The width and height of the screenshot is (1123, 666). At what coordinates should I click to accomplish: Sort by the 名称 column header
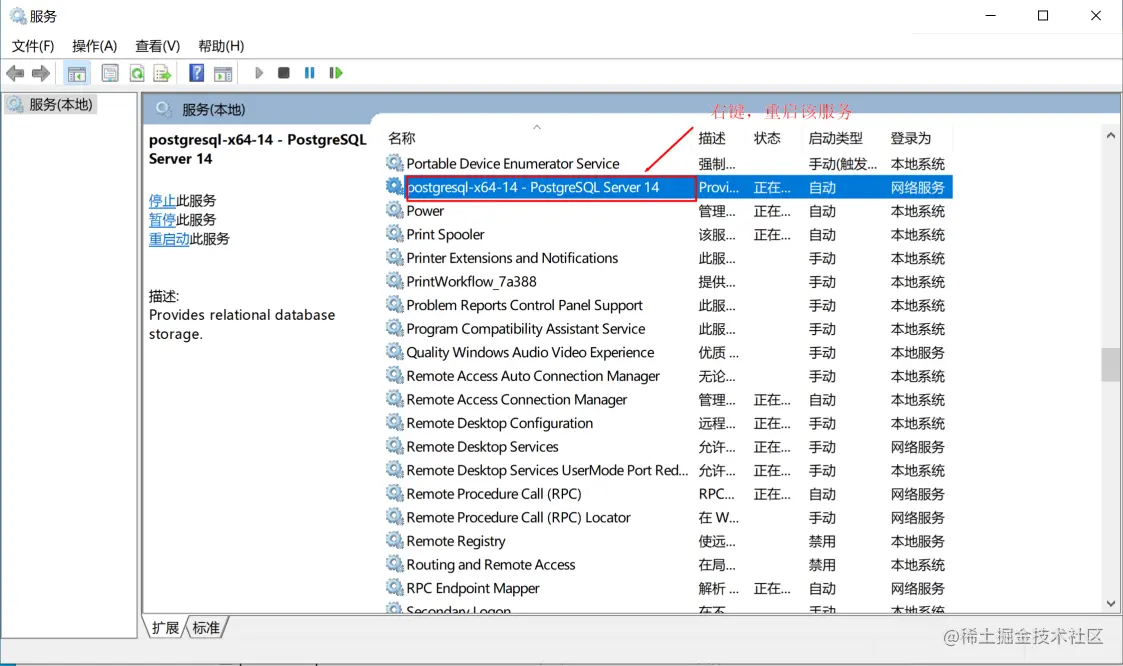[x=402, y=138]
